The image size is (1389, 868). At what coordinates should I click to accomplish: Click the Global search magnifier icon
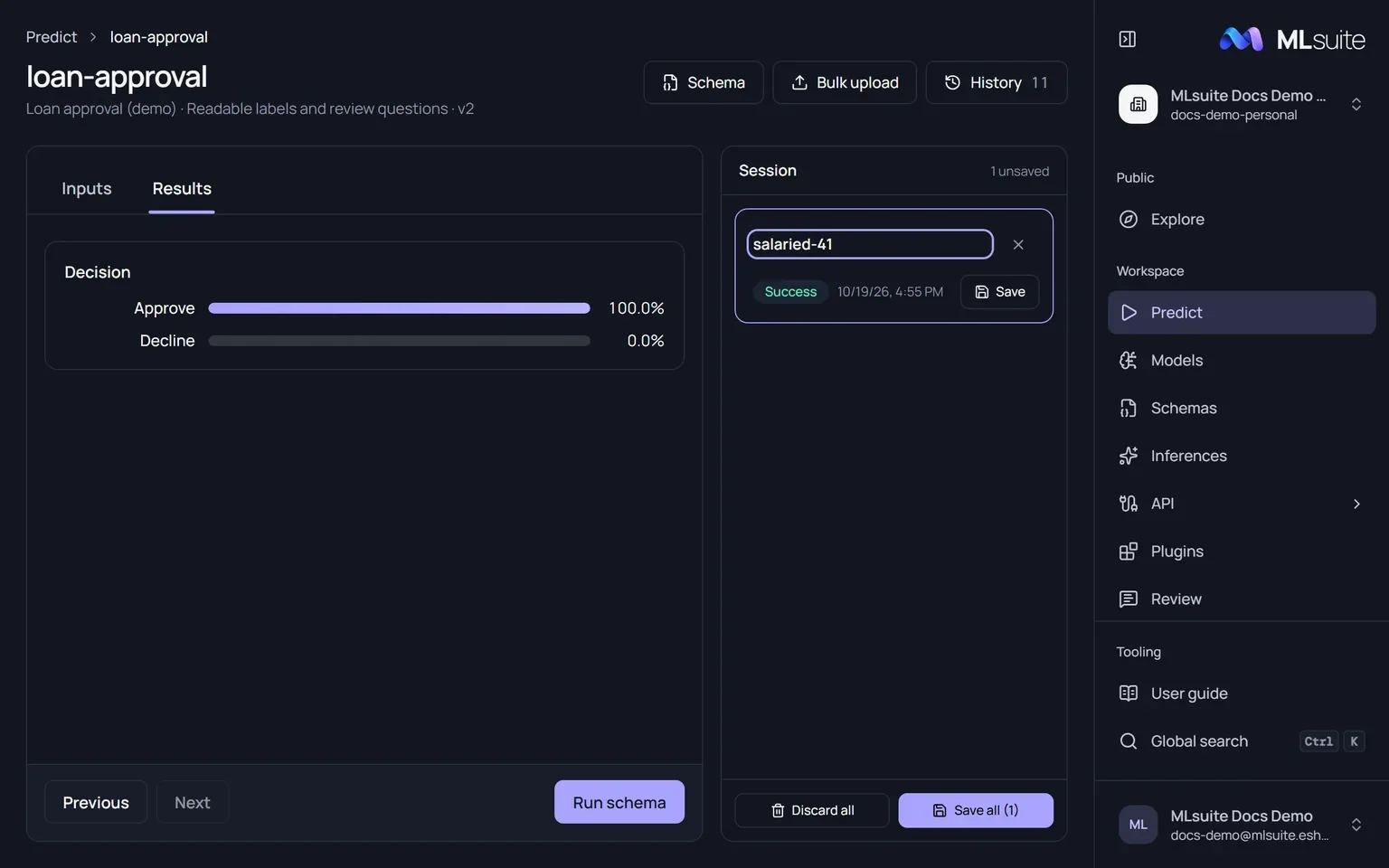pyautogui.click(x=1128, y=741)
